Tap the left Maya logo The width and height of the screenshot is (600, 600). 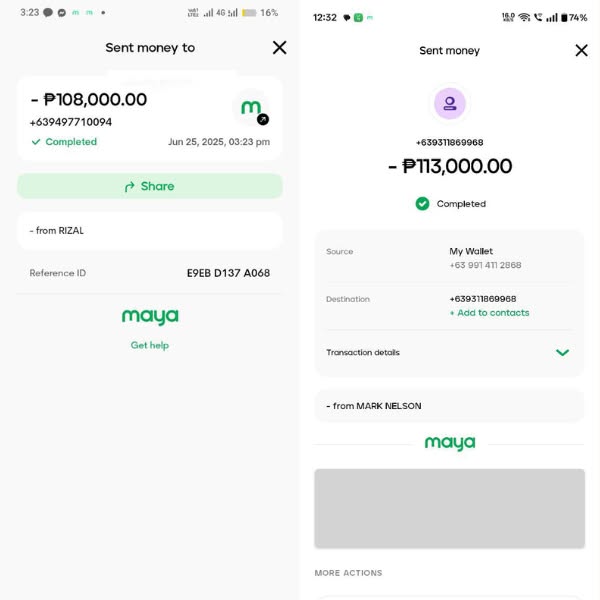[150, 317]
